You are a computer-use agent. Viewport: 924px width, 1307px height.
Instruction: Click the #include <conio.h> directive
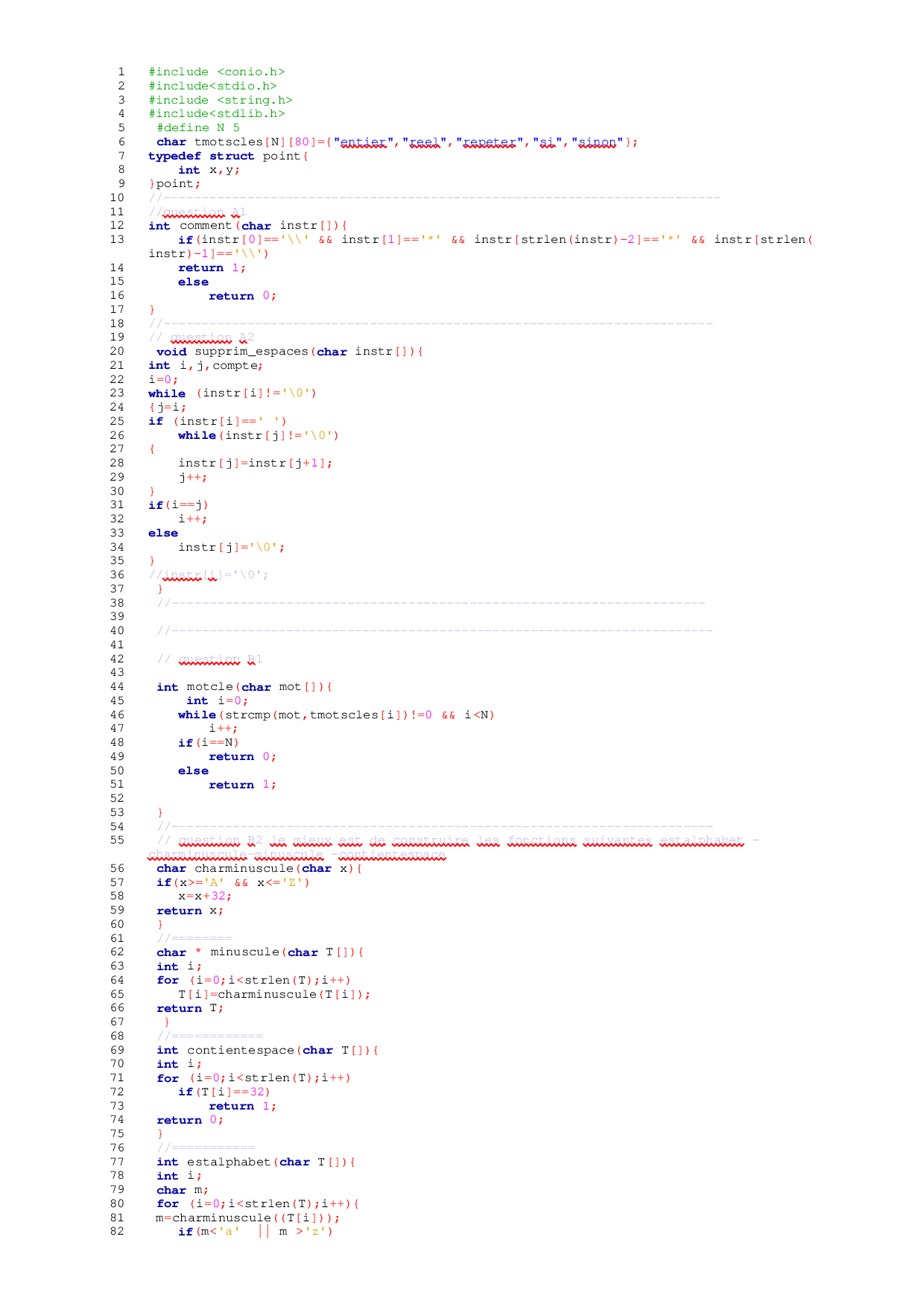coord(216,72)
